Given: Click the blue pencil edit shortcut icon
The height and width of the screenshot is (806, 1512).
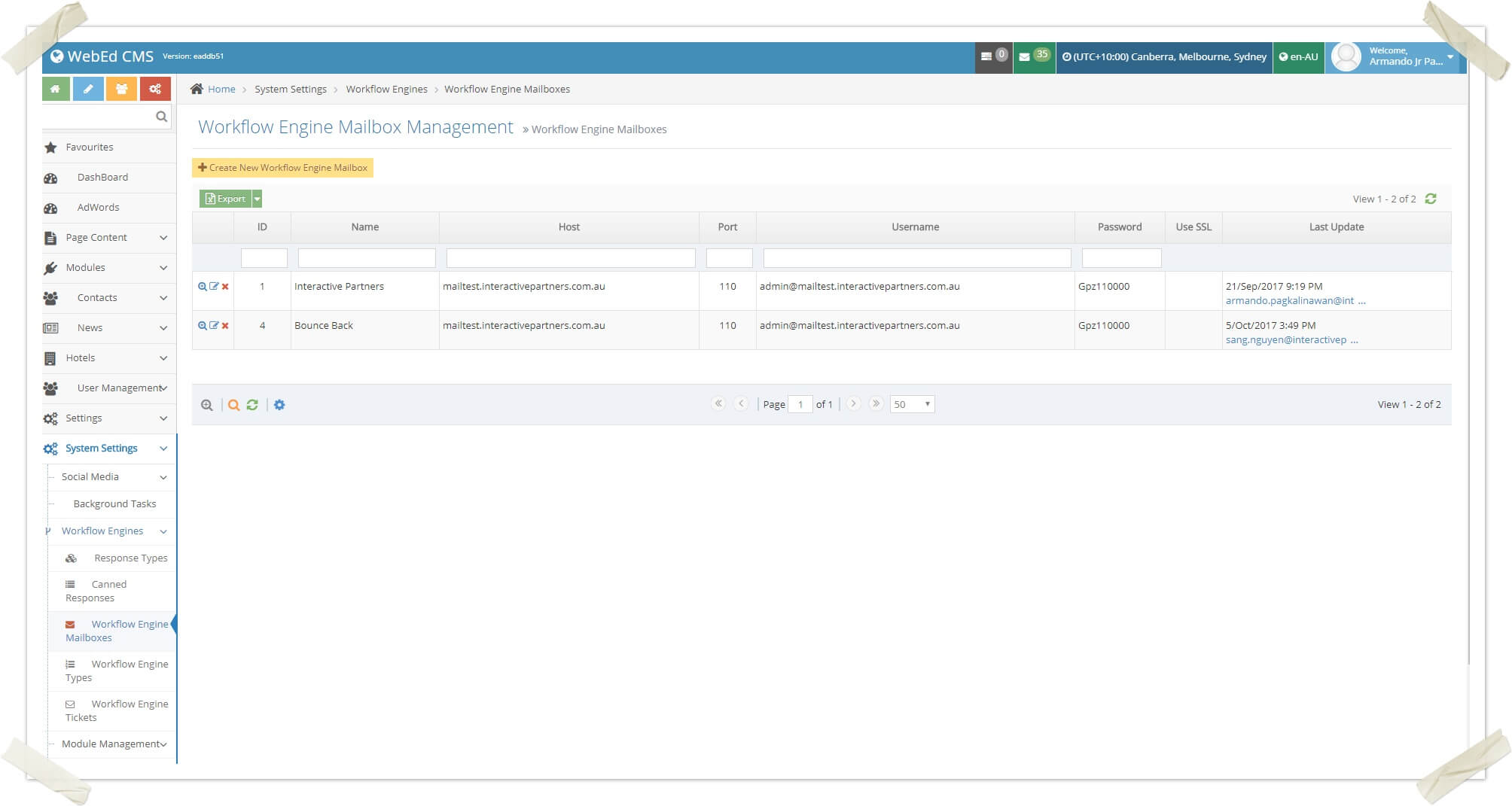Looking at the screenshot, I should (88, 89).
